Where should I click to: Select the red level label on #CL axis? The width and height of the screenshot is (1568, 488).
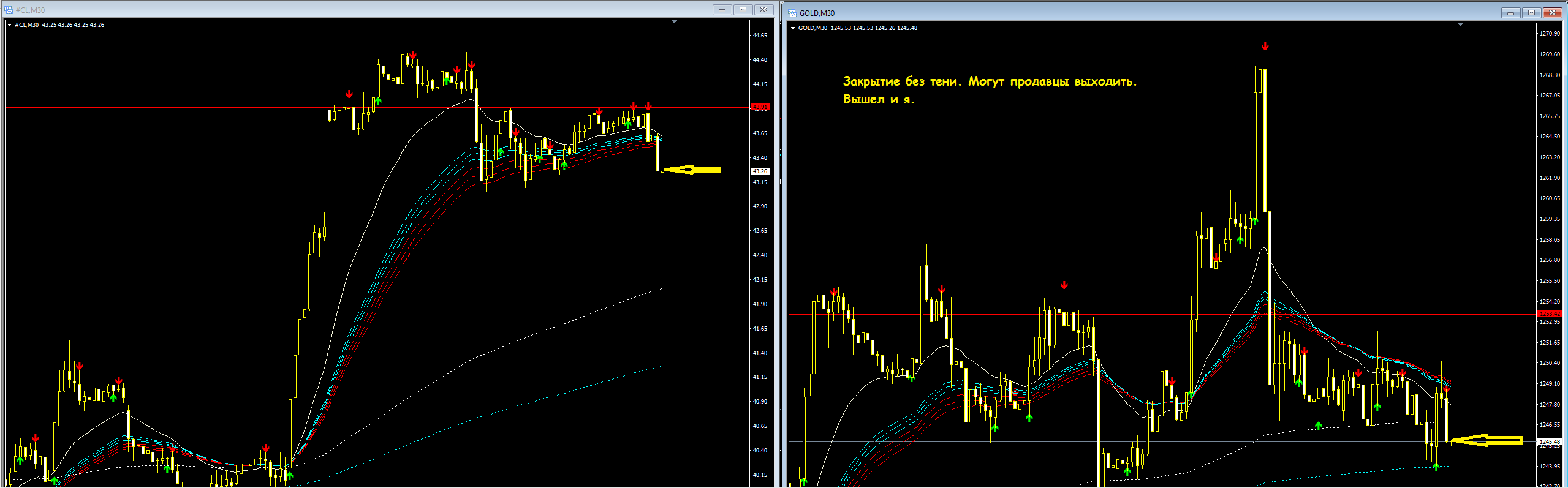point(760,107)
